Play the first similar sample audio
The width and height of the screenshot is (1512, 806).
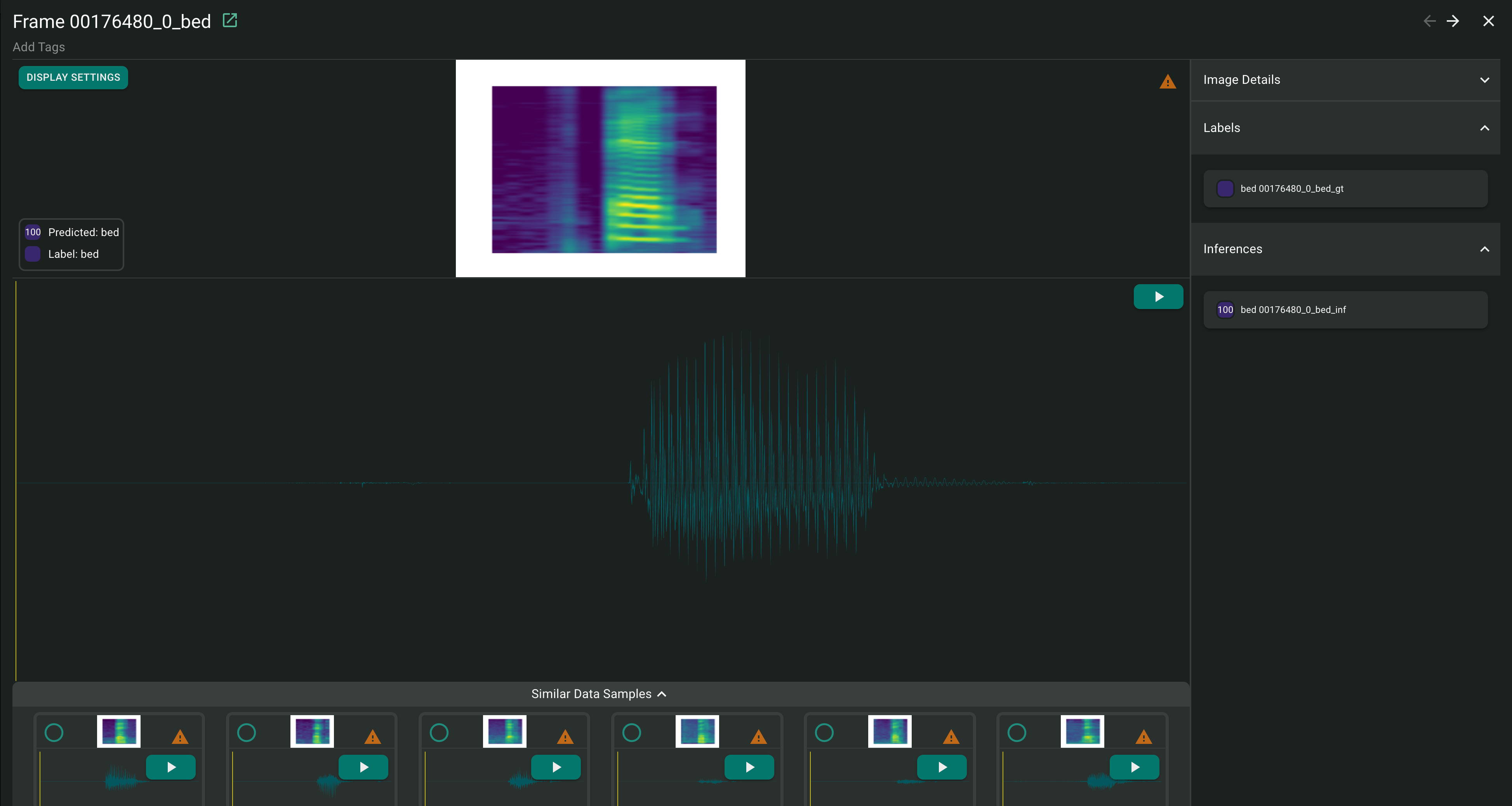171,767
